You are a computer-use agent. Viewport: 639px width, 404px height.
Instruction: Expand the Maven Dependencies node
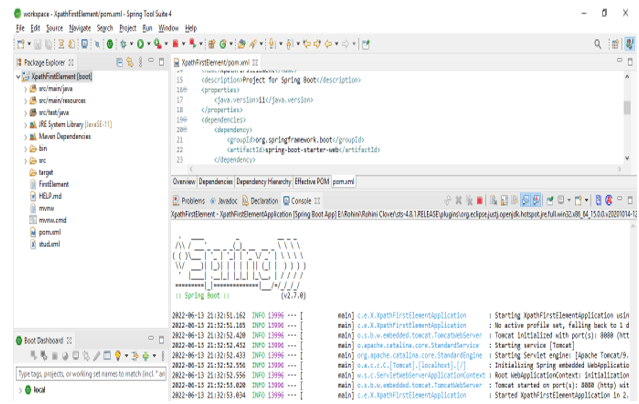(25, 137)
